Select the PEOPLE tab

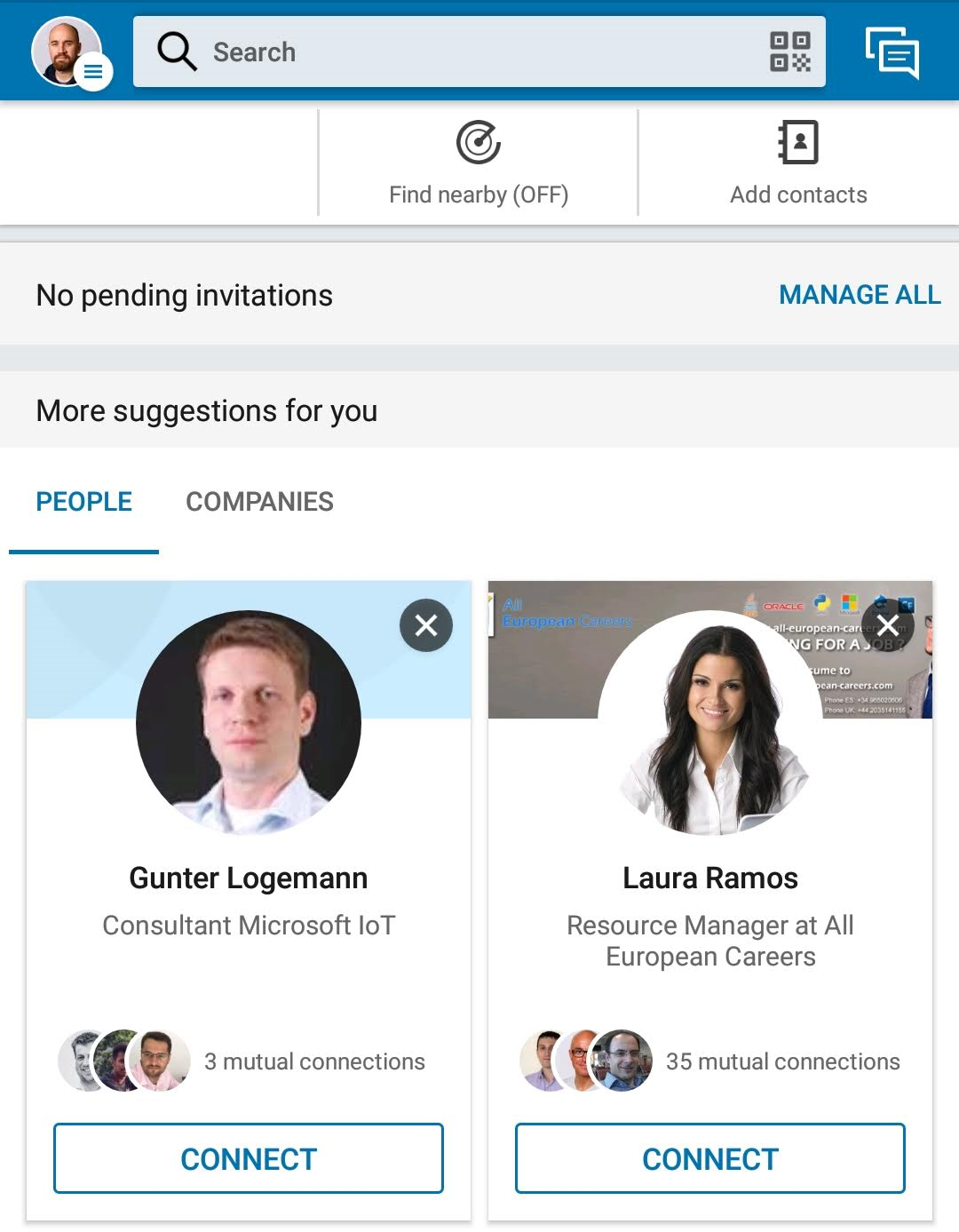[83, 502]
